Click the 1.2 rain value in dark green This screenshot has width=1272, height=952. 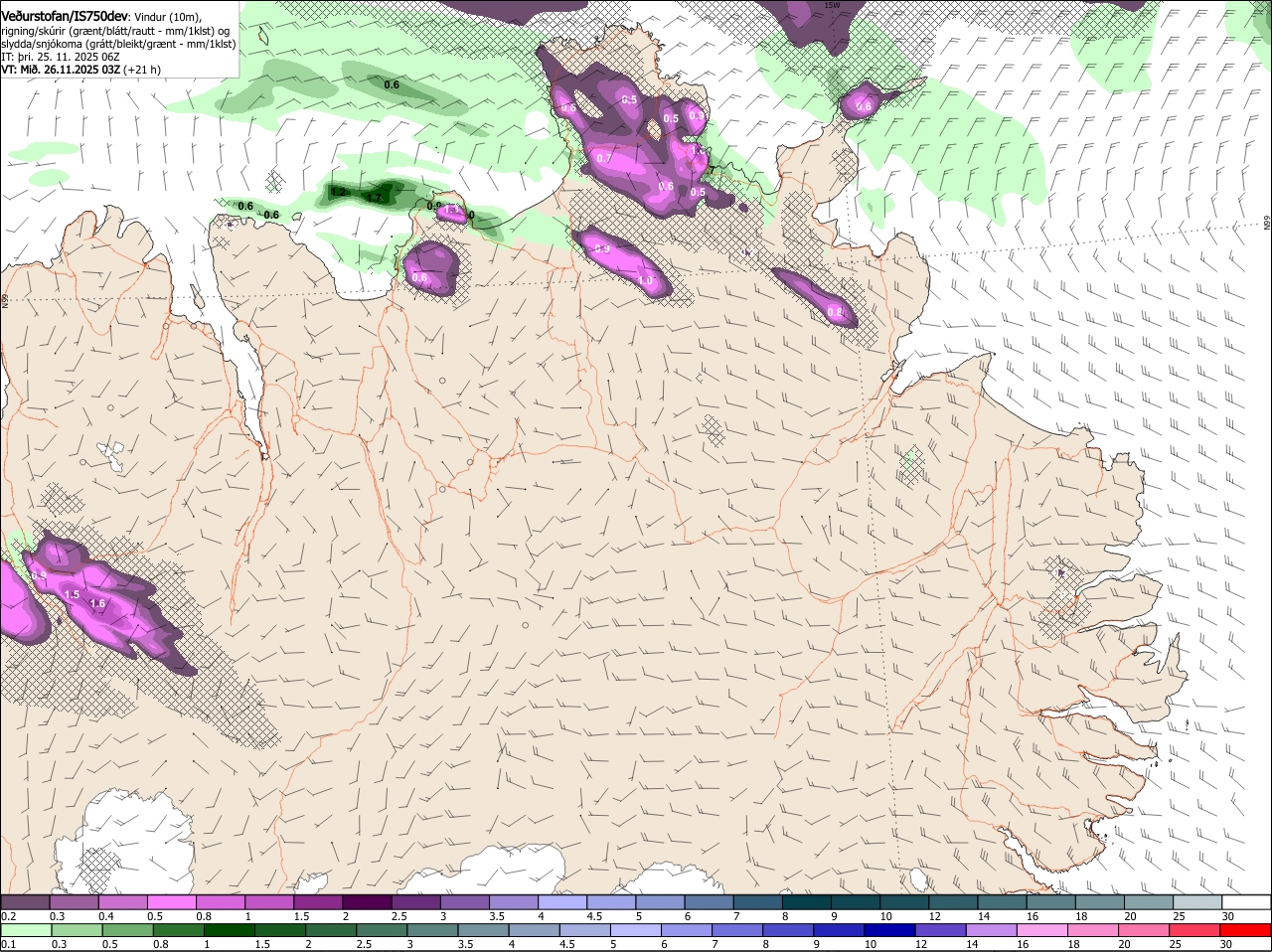(x=338, y=192)
